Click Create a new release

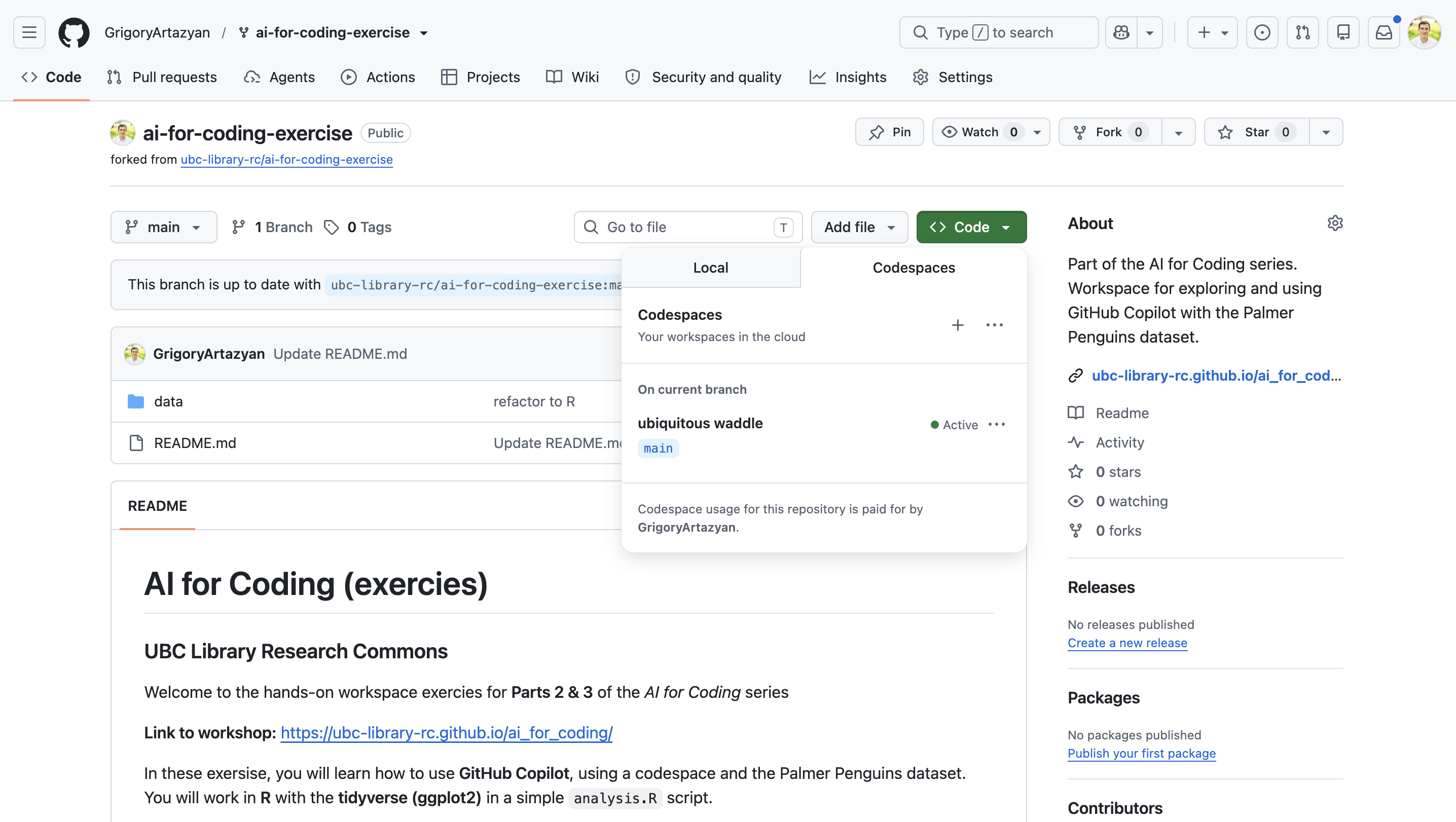1127,643
